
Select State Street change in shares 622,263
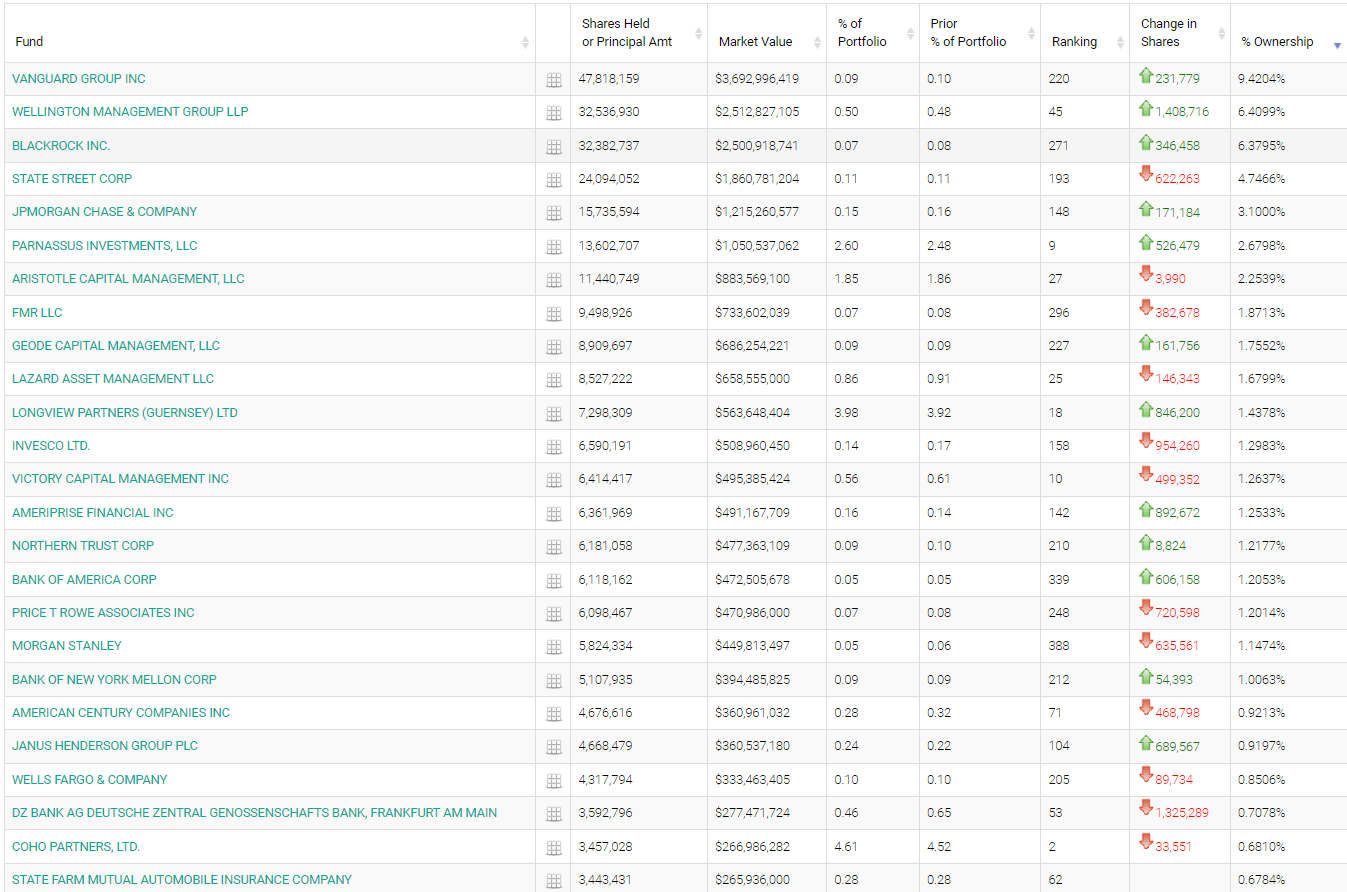(x=1177, y=179)
